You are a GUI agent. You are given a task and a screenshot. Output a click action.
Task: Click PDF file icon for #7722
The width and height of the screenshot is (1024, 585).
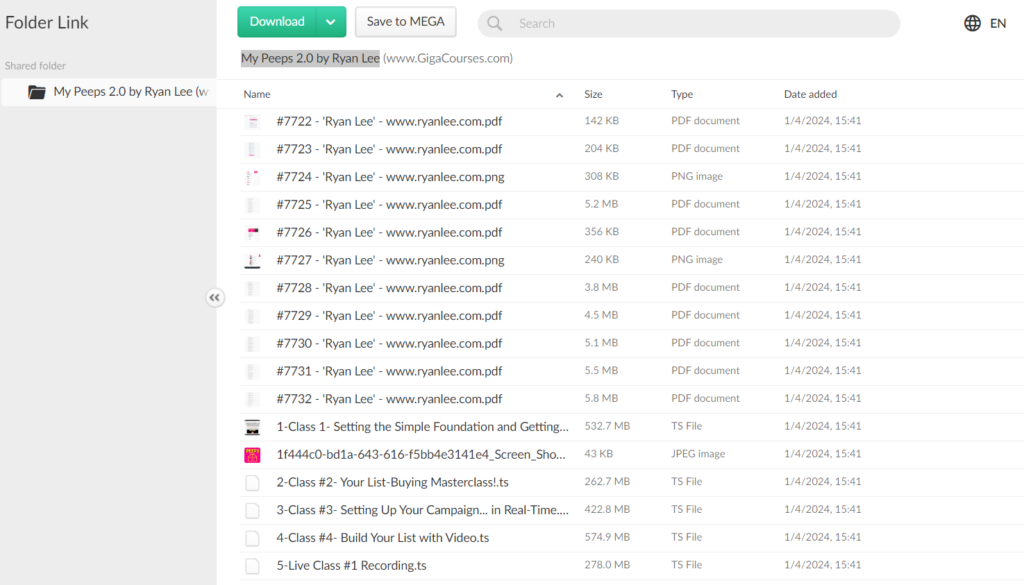point(252,121)
